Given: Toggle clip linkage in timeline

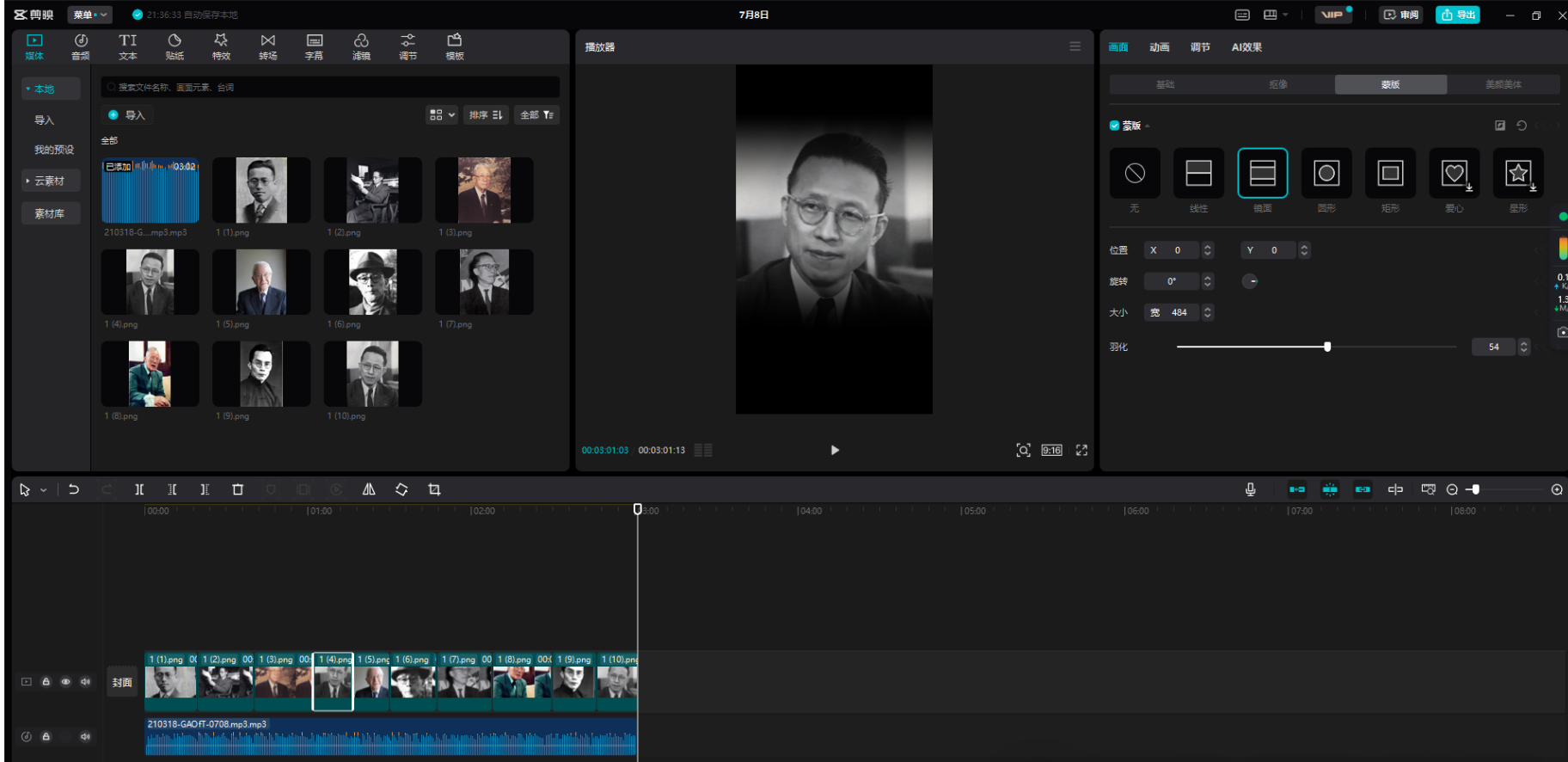Looking at the screenshot, I should click(x=1363, y=489).
